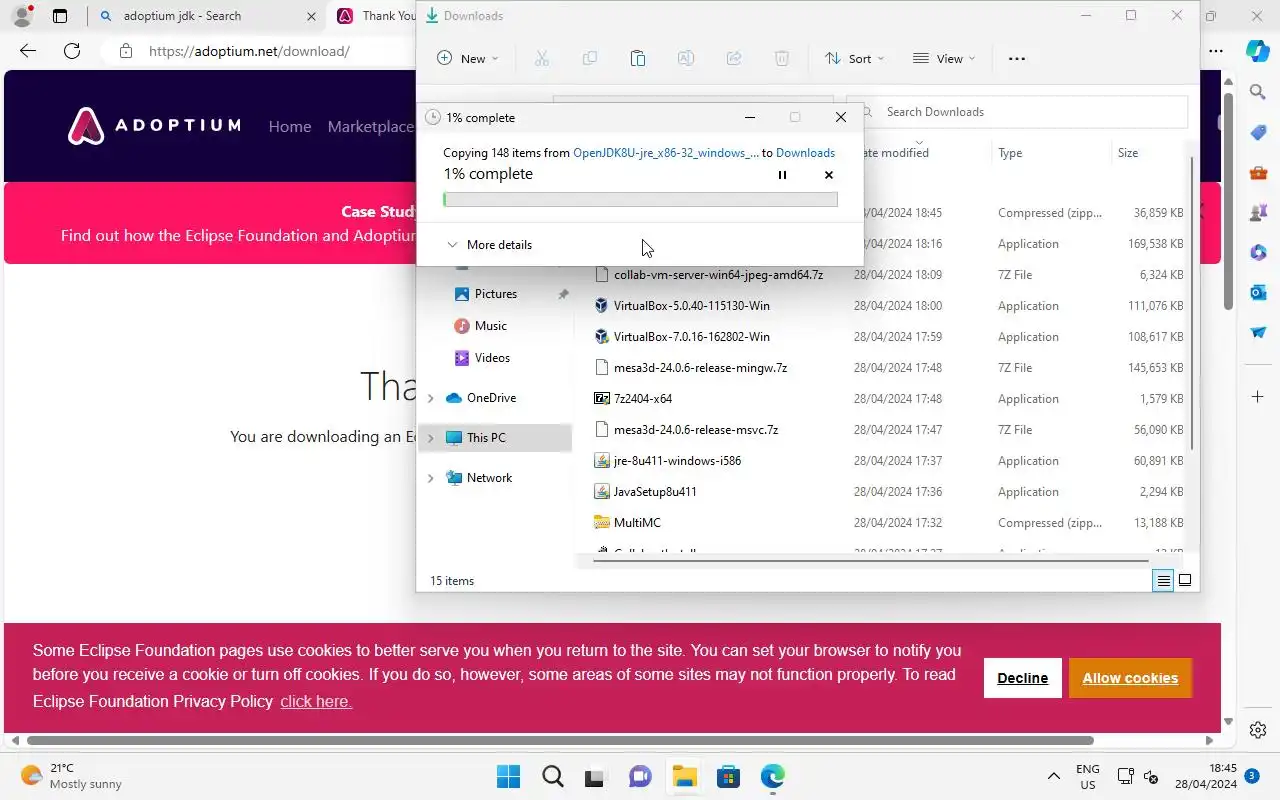Cancel the copy with the X button
The image size is (1280, 800).
click(828, 175)
